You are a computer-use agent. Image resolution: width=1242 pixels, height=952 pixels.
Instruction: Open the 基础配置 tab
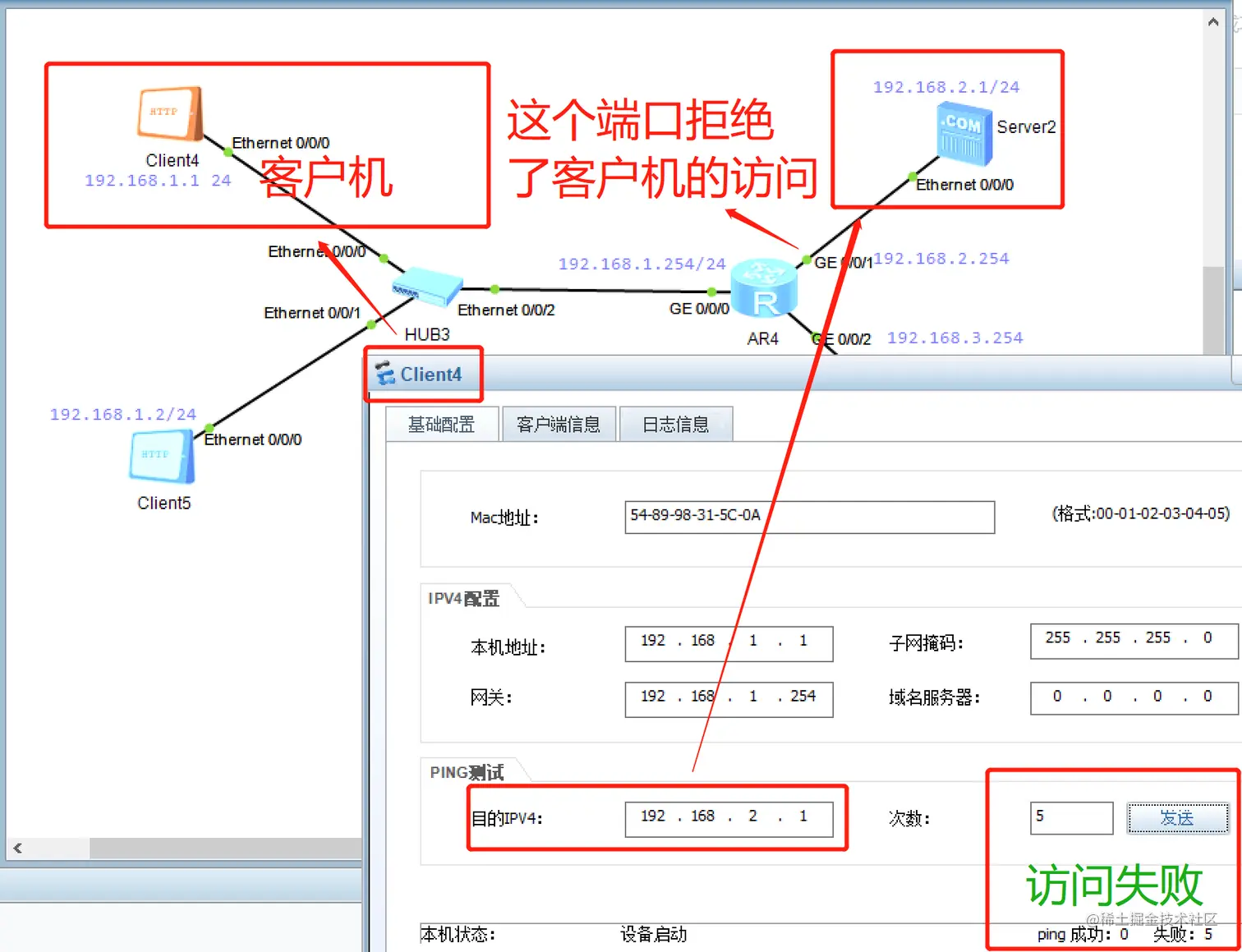click(442, 424)
